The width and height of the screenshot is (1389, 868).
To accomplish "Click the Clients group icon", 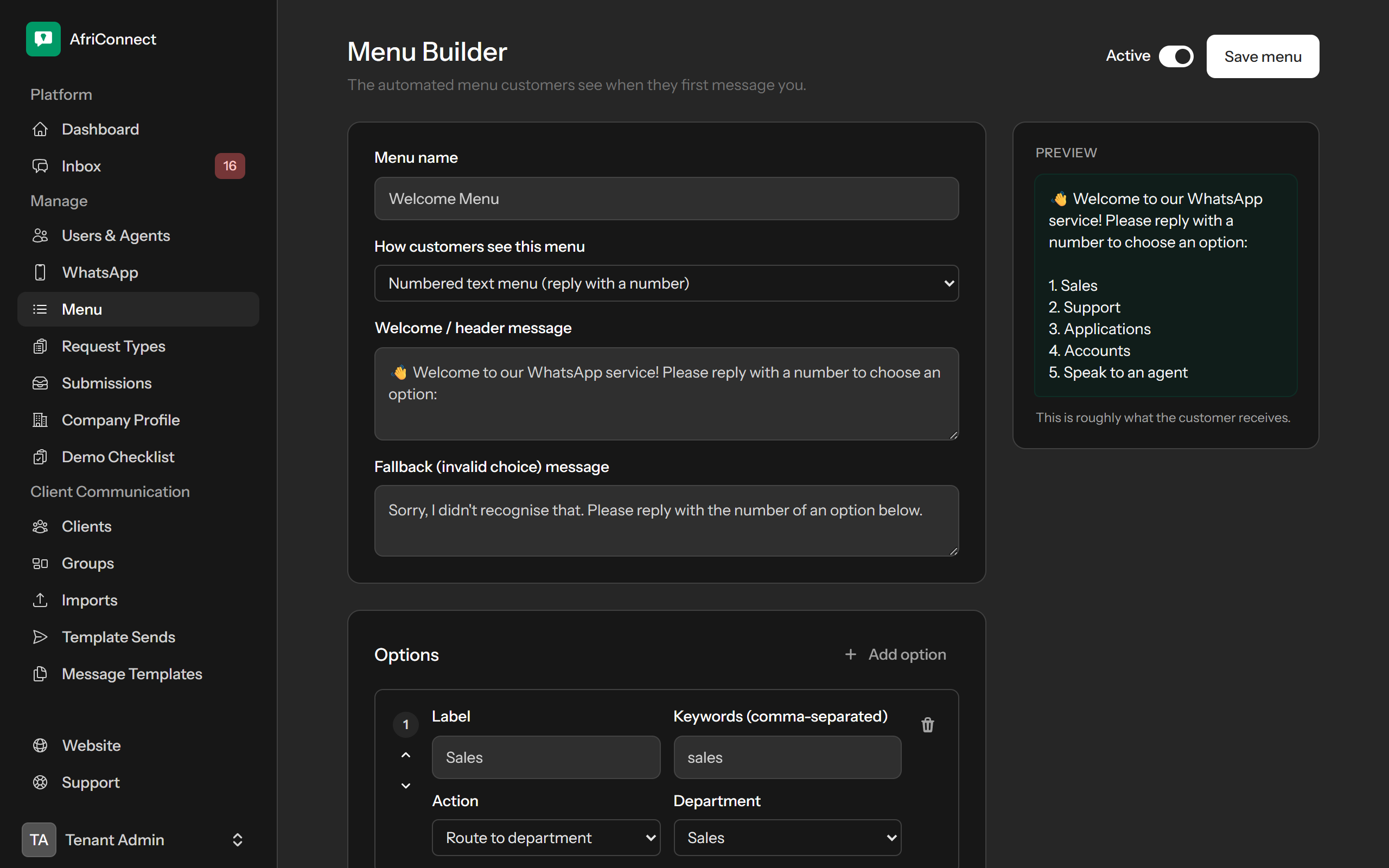I will click(x=40, y=526).
